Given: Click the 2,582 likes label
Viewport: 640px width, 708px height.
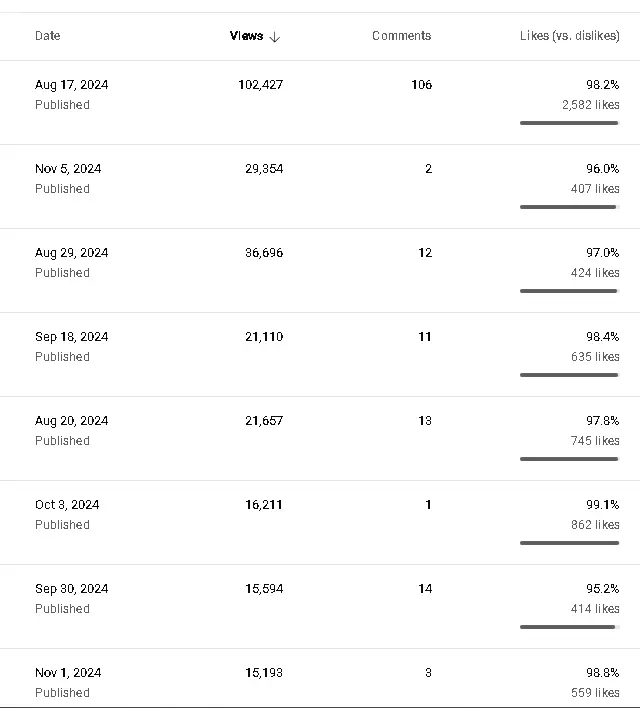Looking at the screenshot, I should coord(591,105).
